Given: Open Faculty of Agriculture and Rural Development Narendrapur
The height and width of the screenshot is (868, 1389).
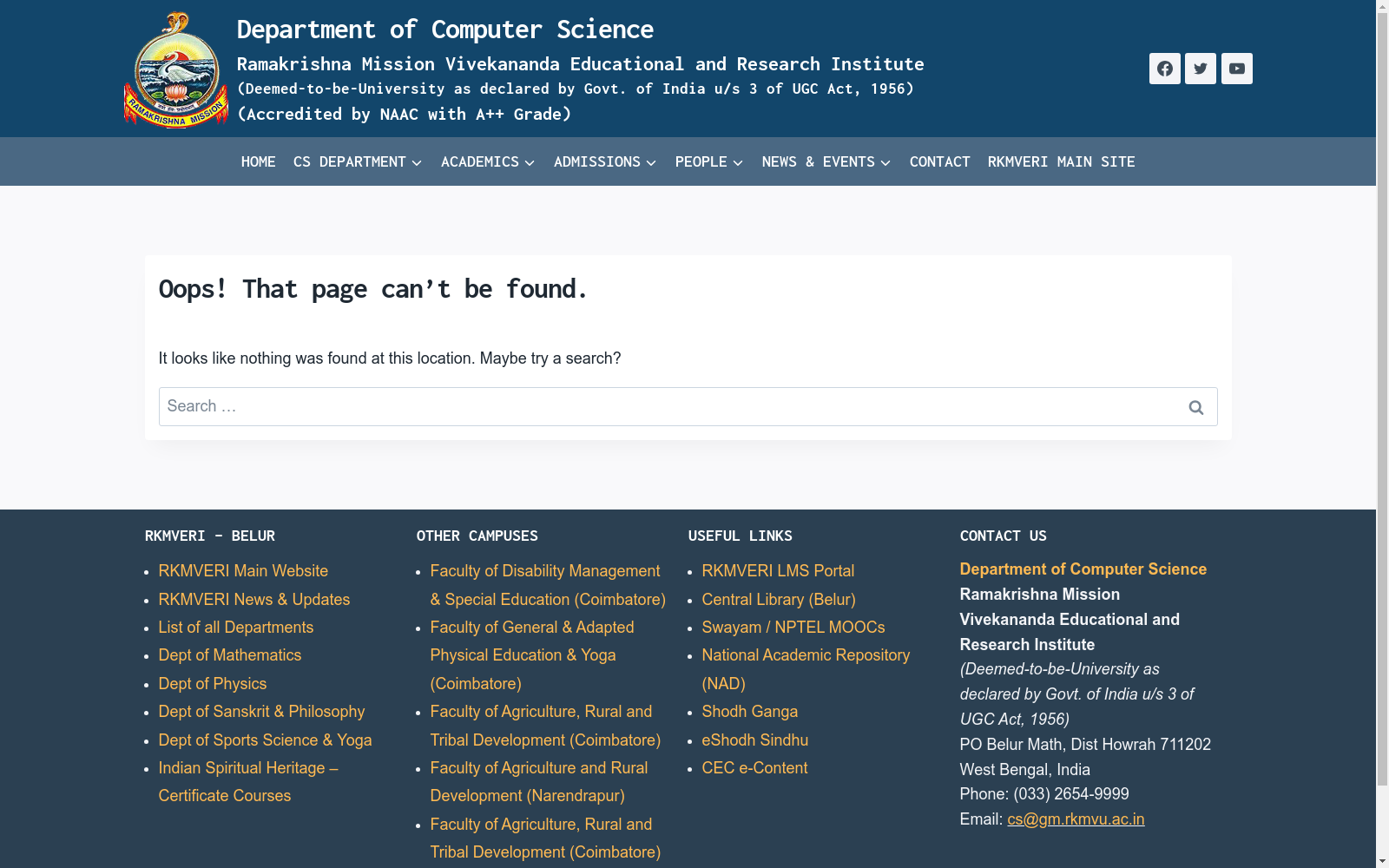Looking at the screenshot, I should [539, 782].
